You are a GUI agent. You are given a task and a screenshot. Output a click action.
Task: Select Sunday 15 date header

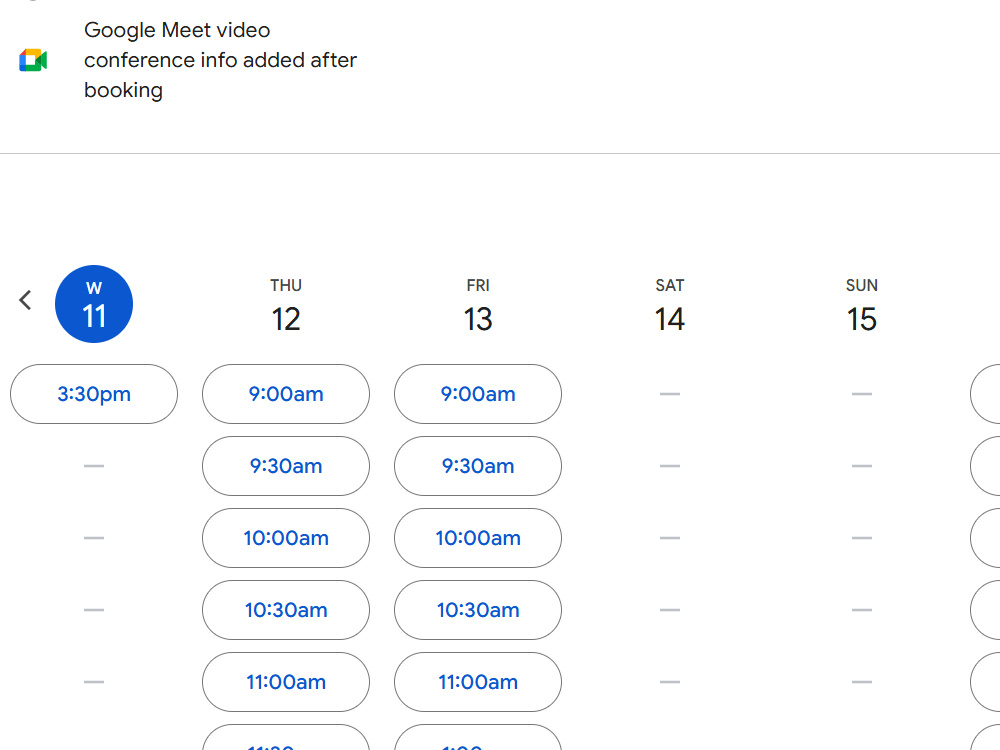tap(862, 305)
